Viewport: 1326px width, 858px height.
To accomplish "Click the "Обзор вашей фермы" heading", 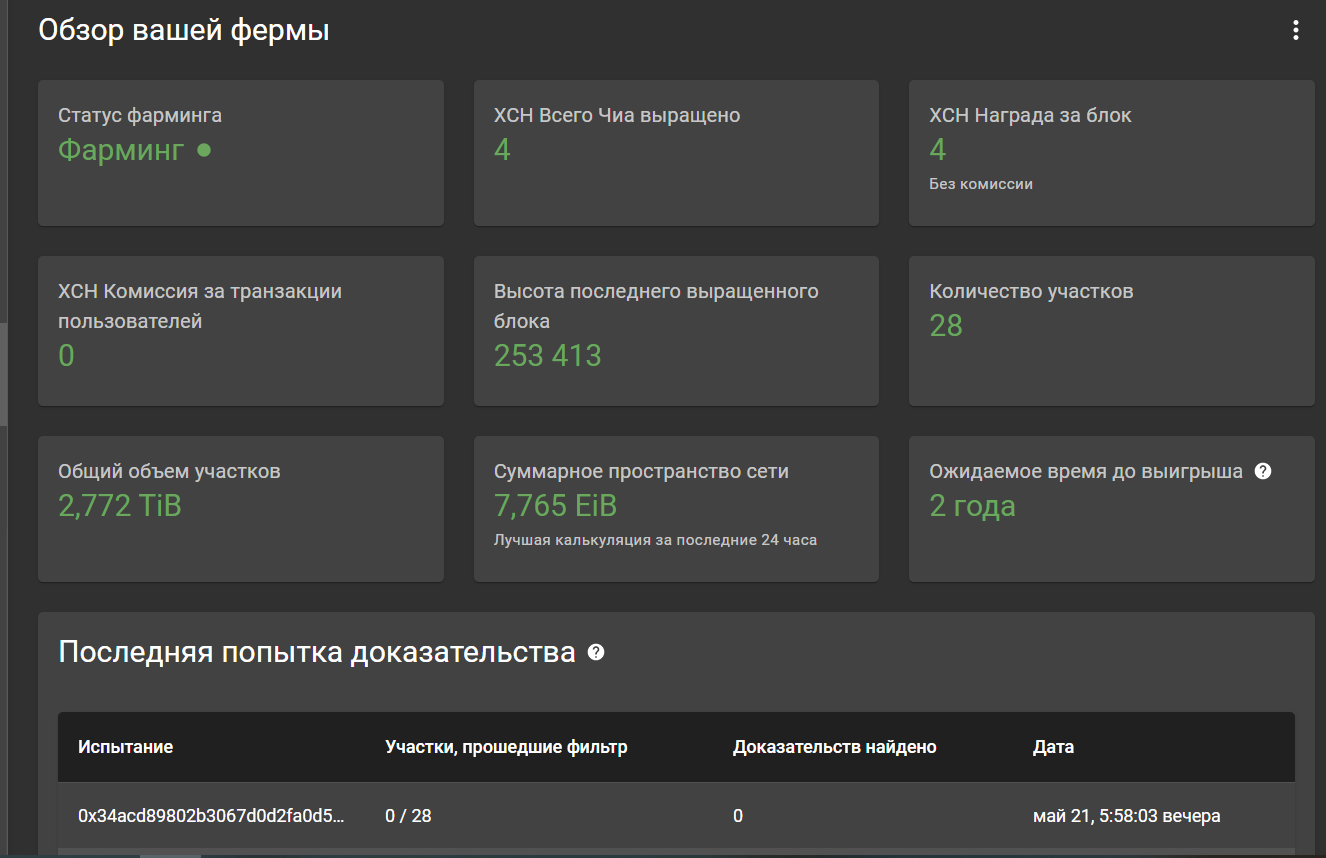I will (x=184, y=30).
